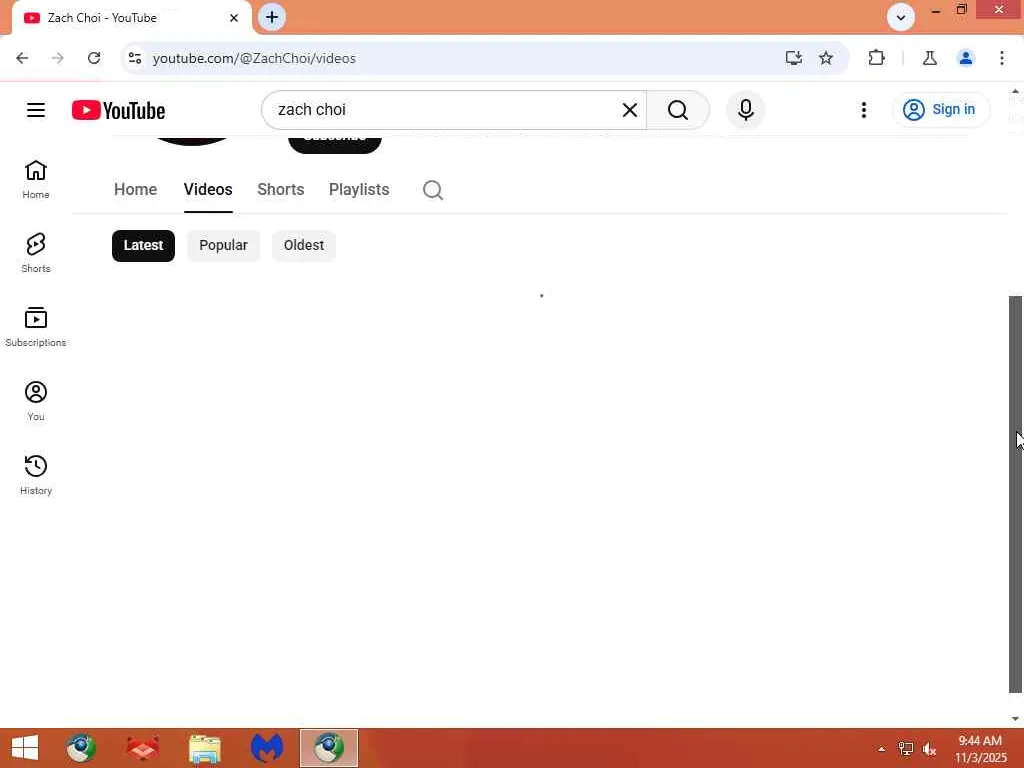Go to Home in the left sidebar

point(36,179)
